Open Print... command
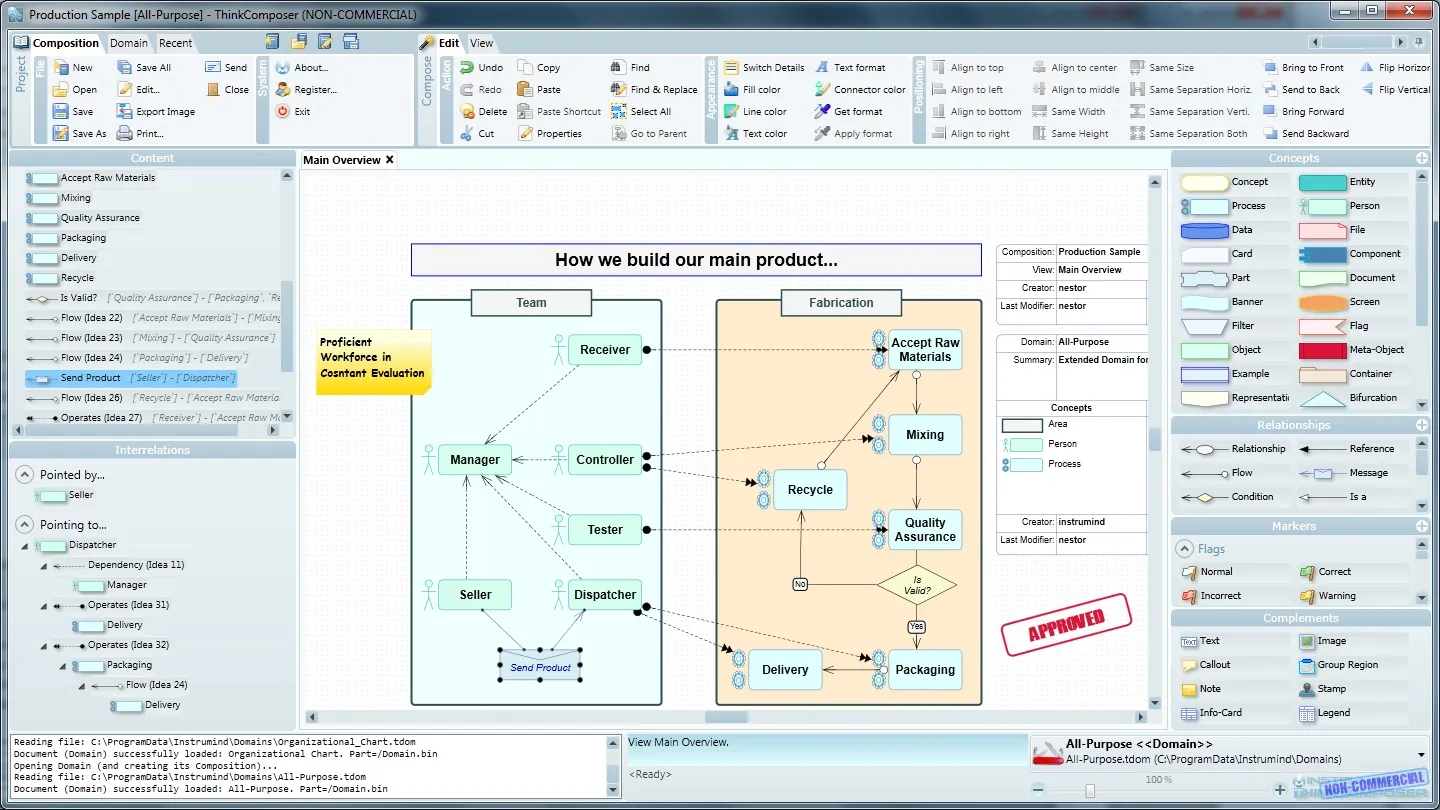The image size is (1440, 810). click(x=140, y=134)
